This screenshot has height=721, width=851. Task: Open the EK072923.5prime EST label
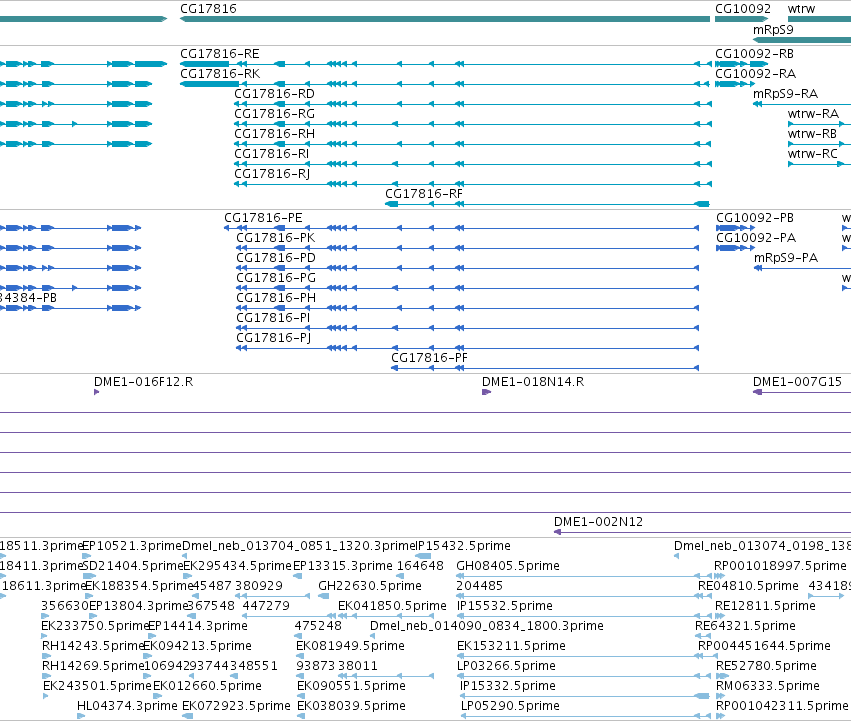[x=236, y=706]
